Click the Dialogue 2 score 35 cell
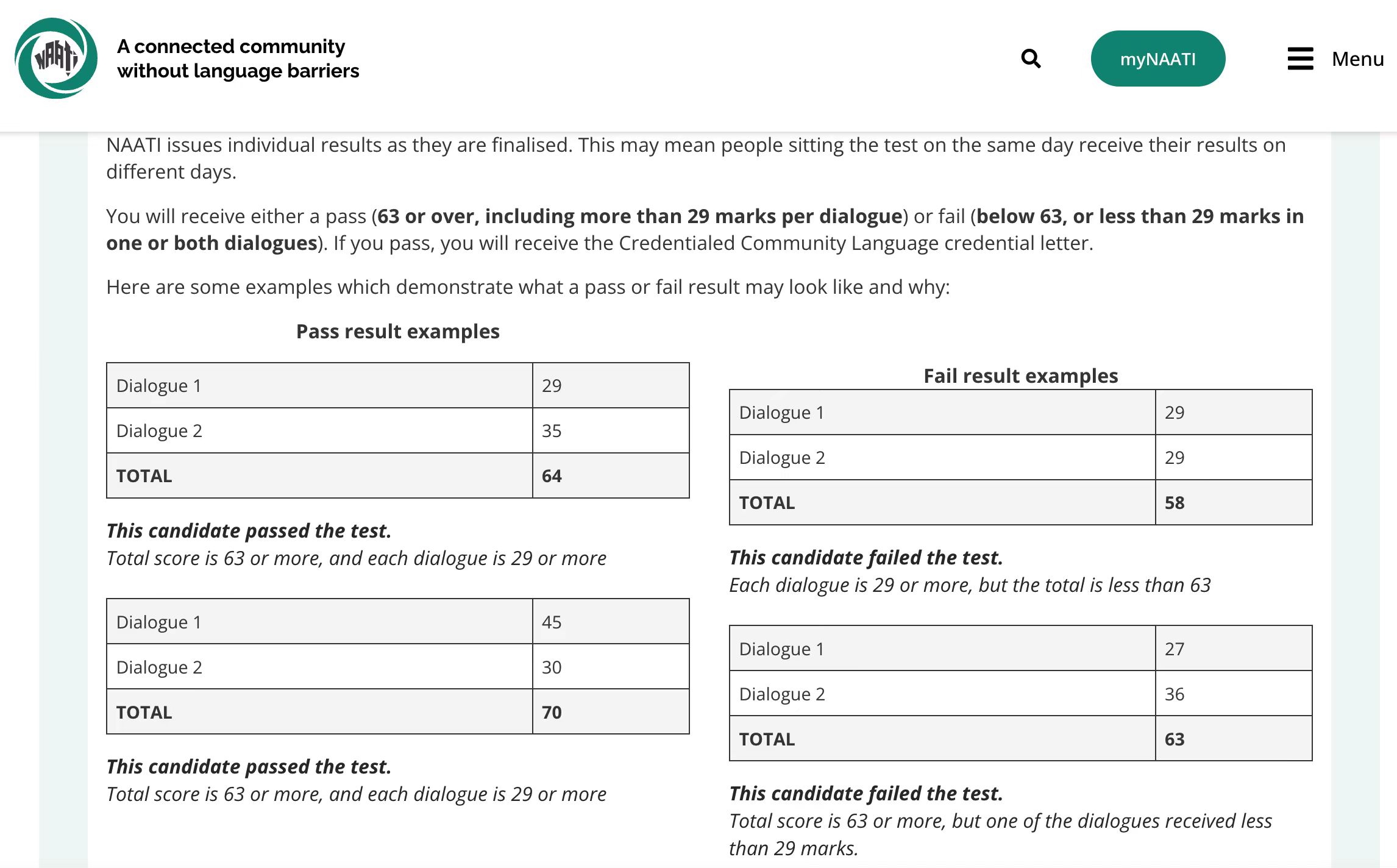Viewport: 1397px width, 868px height. pyautogui.click(x=611, y=431)
